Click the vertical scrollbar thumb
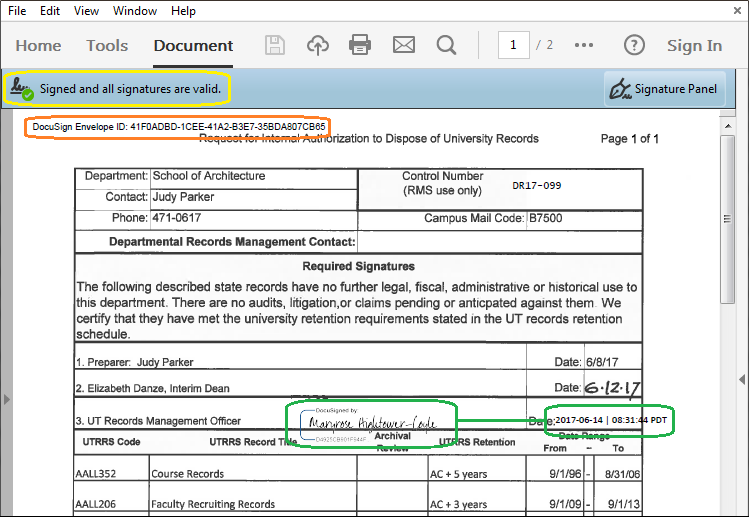 click(728, 219)
